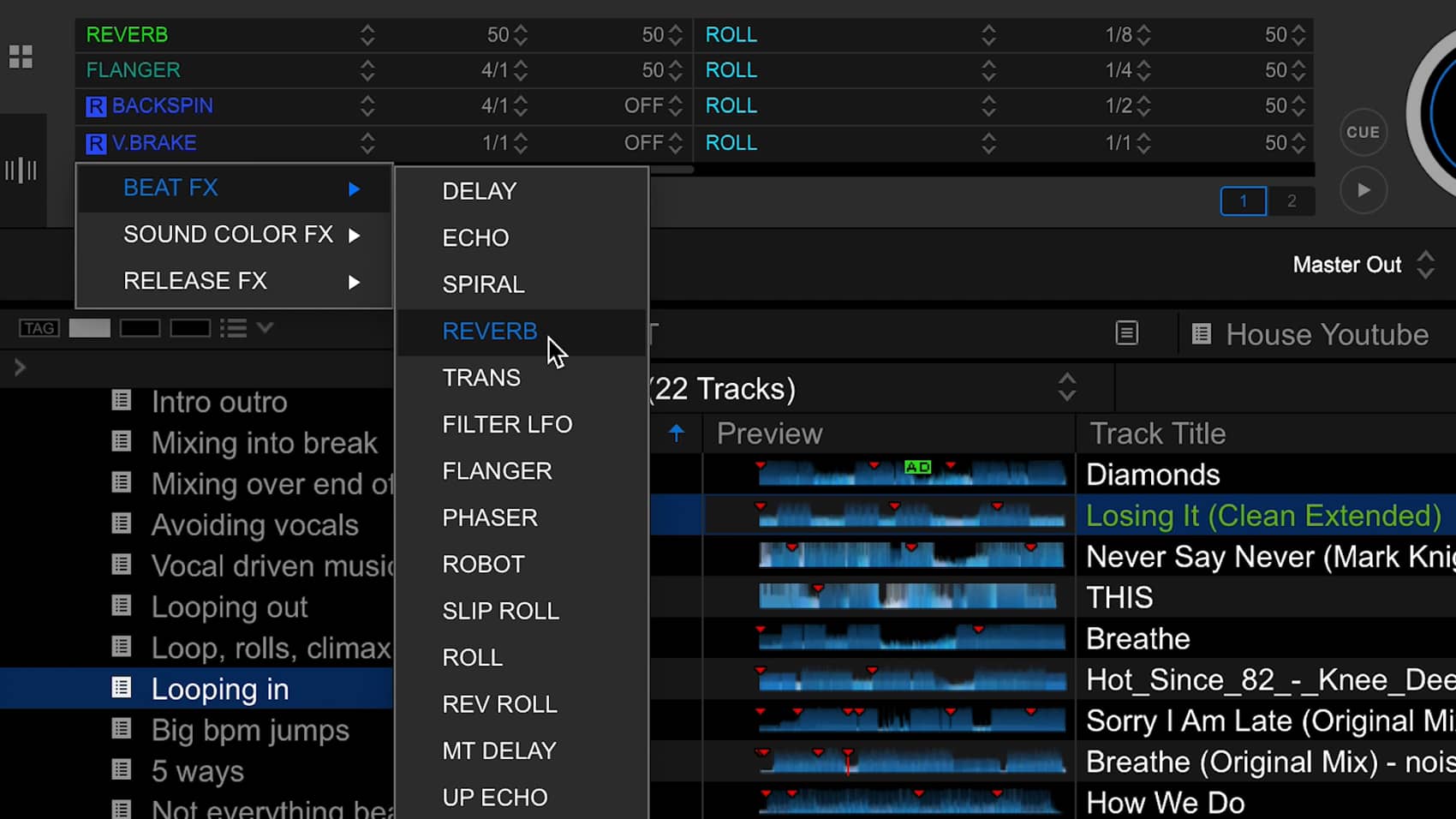Click the blue up-arrow sort column header
1456x819 pixels.
point(677,433)
